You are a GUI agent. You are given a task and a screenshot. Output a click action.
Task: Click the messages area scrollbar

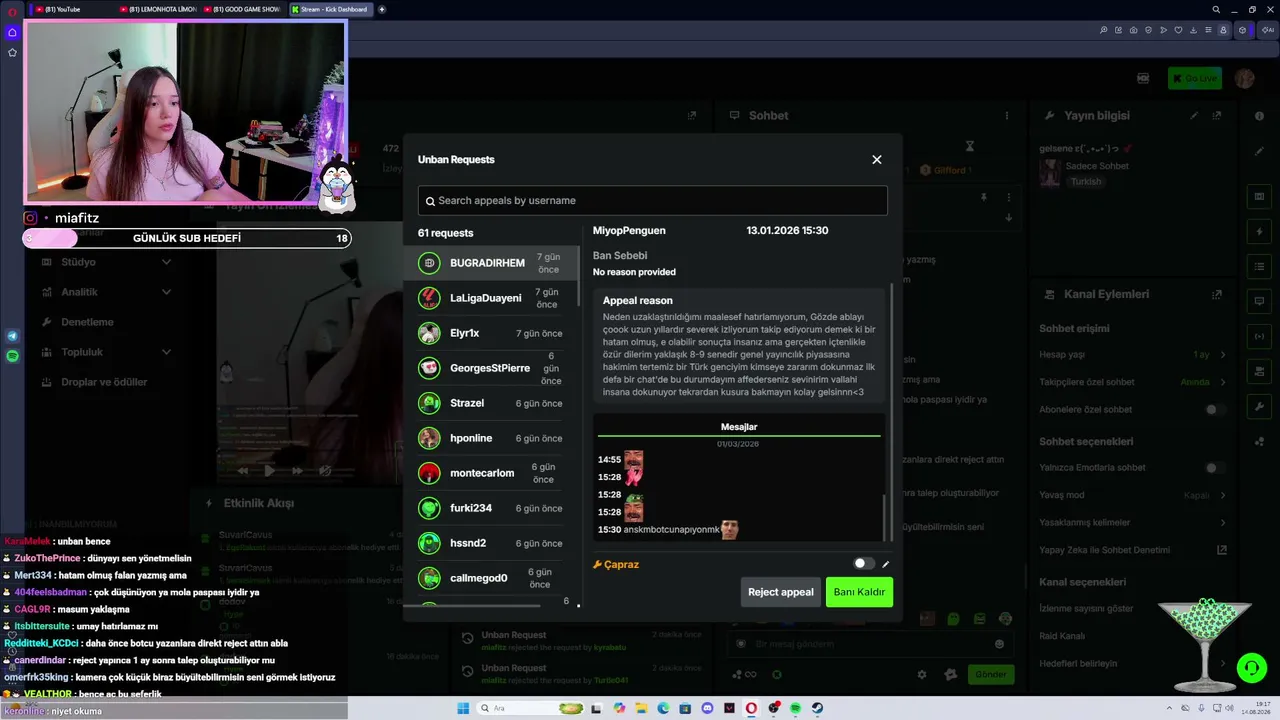885,518
